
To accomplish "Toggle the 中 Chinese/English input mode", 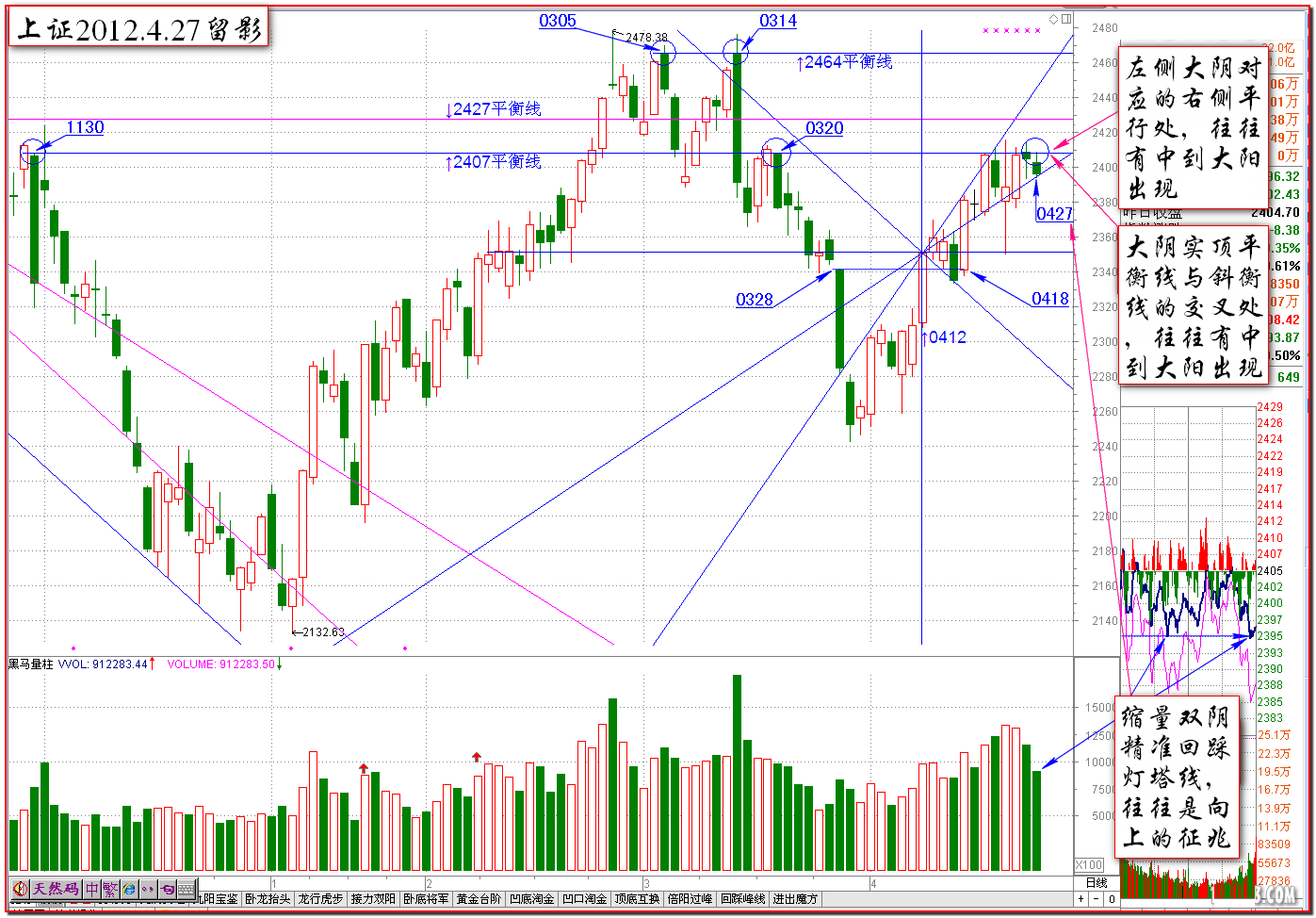I will tap(92, 889).
